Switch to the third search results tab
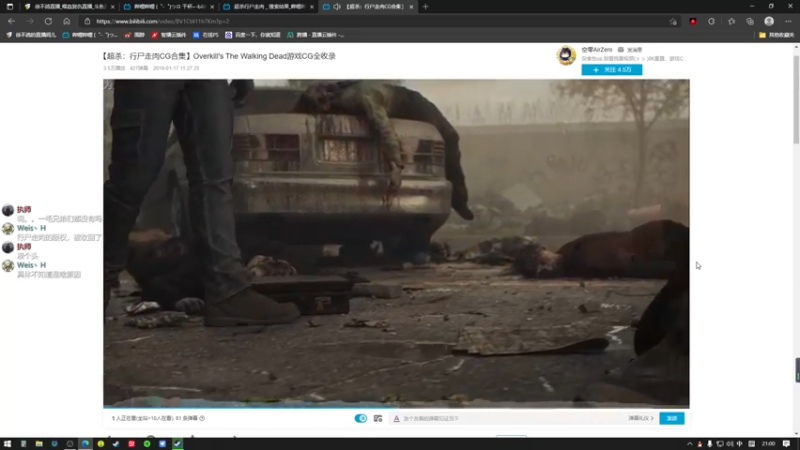The width and height of the screenshot is (800, 450). click(268, 7)
